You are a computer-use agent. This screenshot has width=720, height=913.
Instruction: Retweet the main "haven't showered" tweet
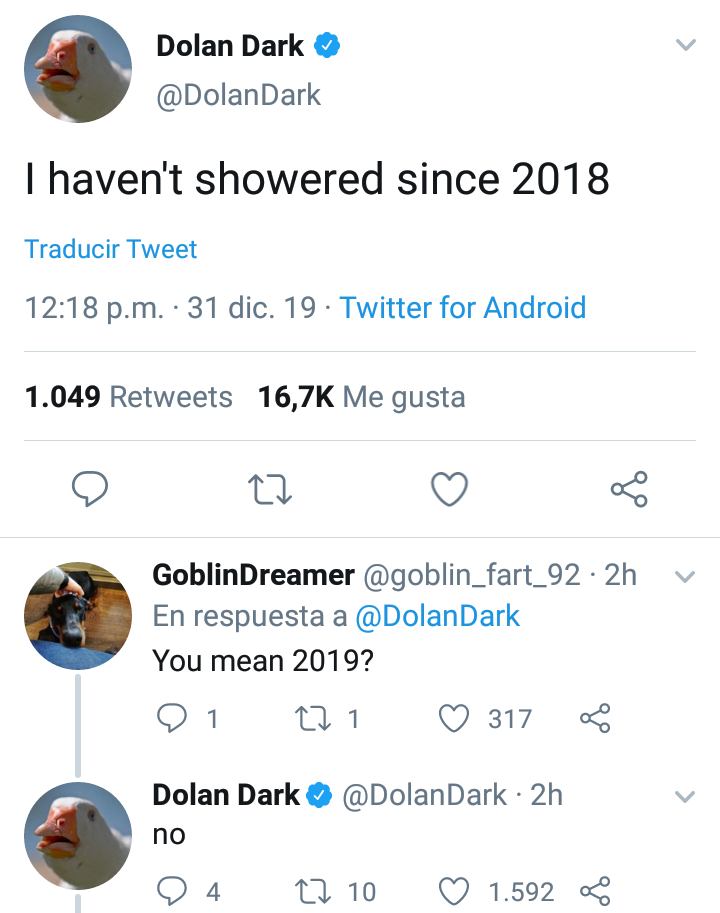(x=269, y=489)
